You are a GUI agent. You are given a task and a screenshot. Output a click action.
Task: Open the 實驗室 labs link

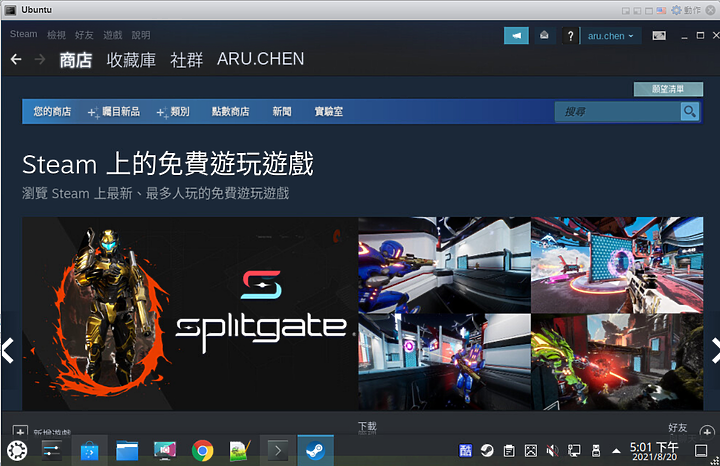[328, 112]
